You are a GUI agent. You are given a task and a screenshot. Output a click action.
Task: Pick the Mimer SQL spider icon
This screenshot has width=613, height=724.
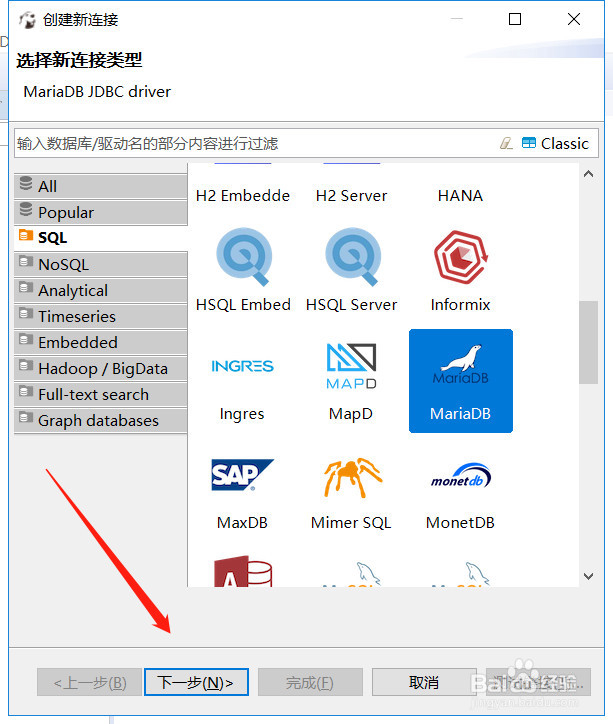352,477
